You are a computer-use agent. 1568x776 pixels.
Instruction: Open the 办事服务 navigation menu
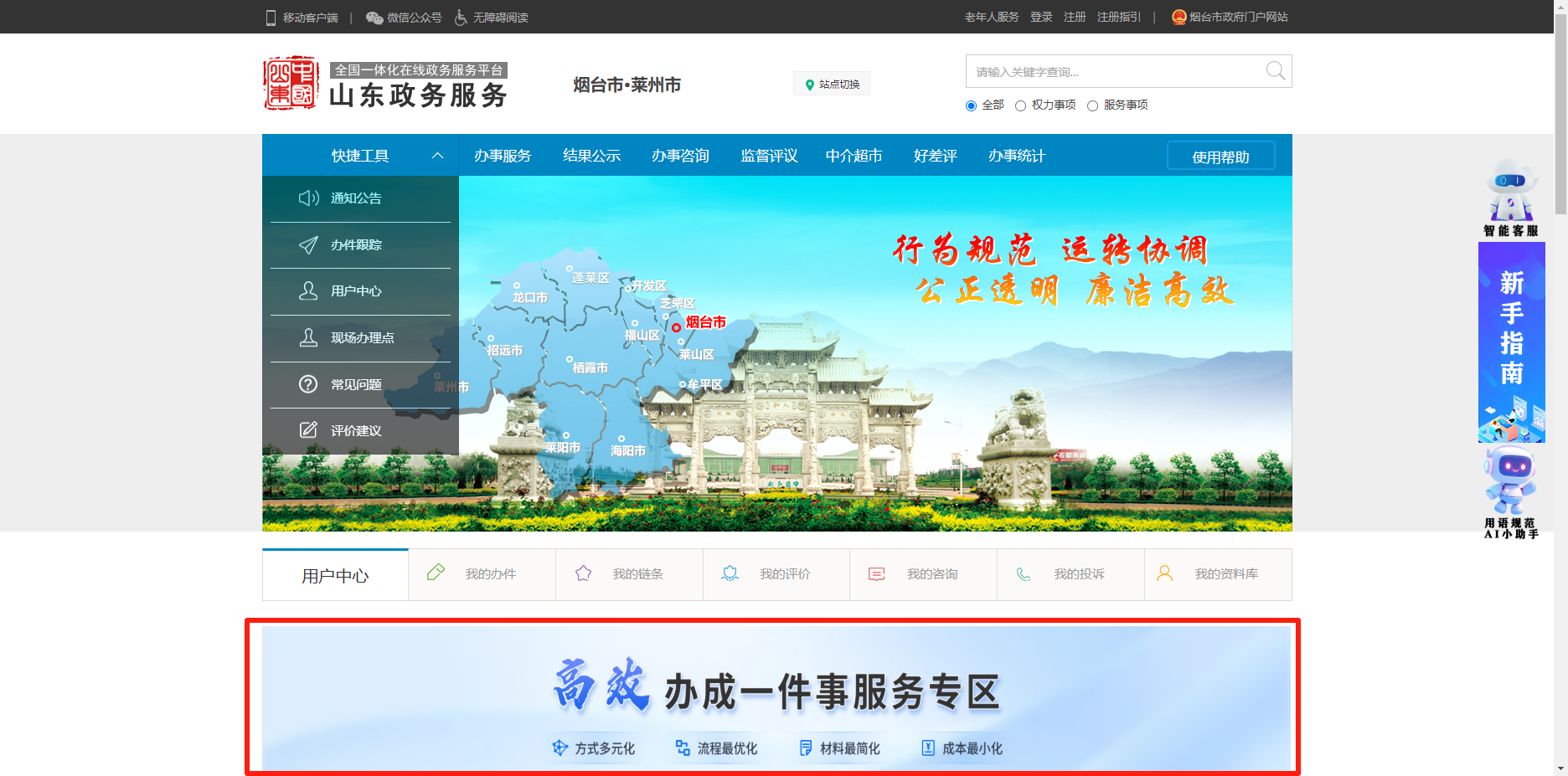coord(503,156)
